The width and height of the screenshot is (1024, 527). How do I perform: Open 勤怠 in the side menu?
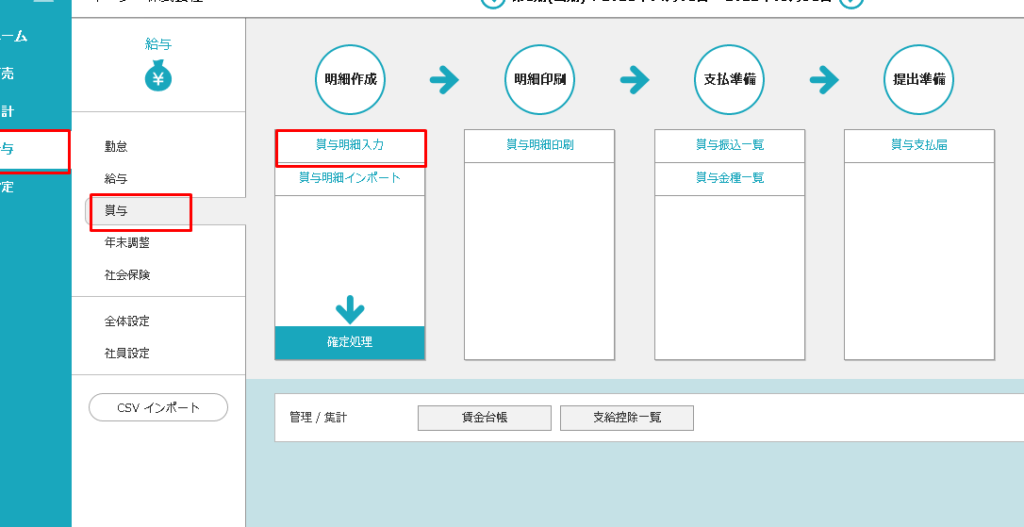(x=116, y=147)
